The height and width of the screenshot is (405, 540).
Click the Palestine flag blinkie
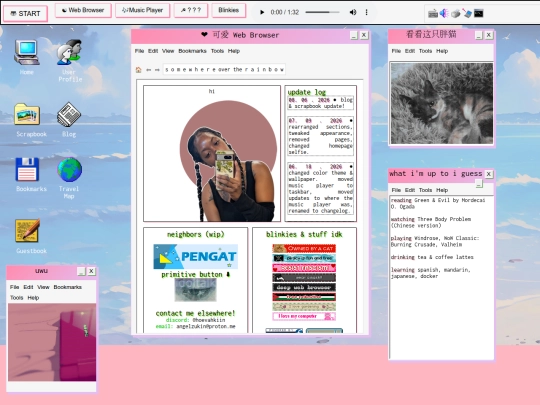(x=304, y=297)
